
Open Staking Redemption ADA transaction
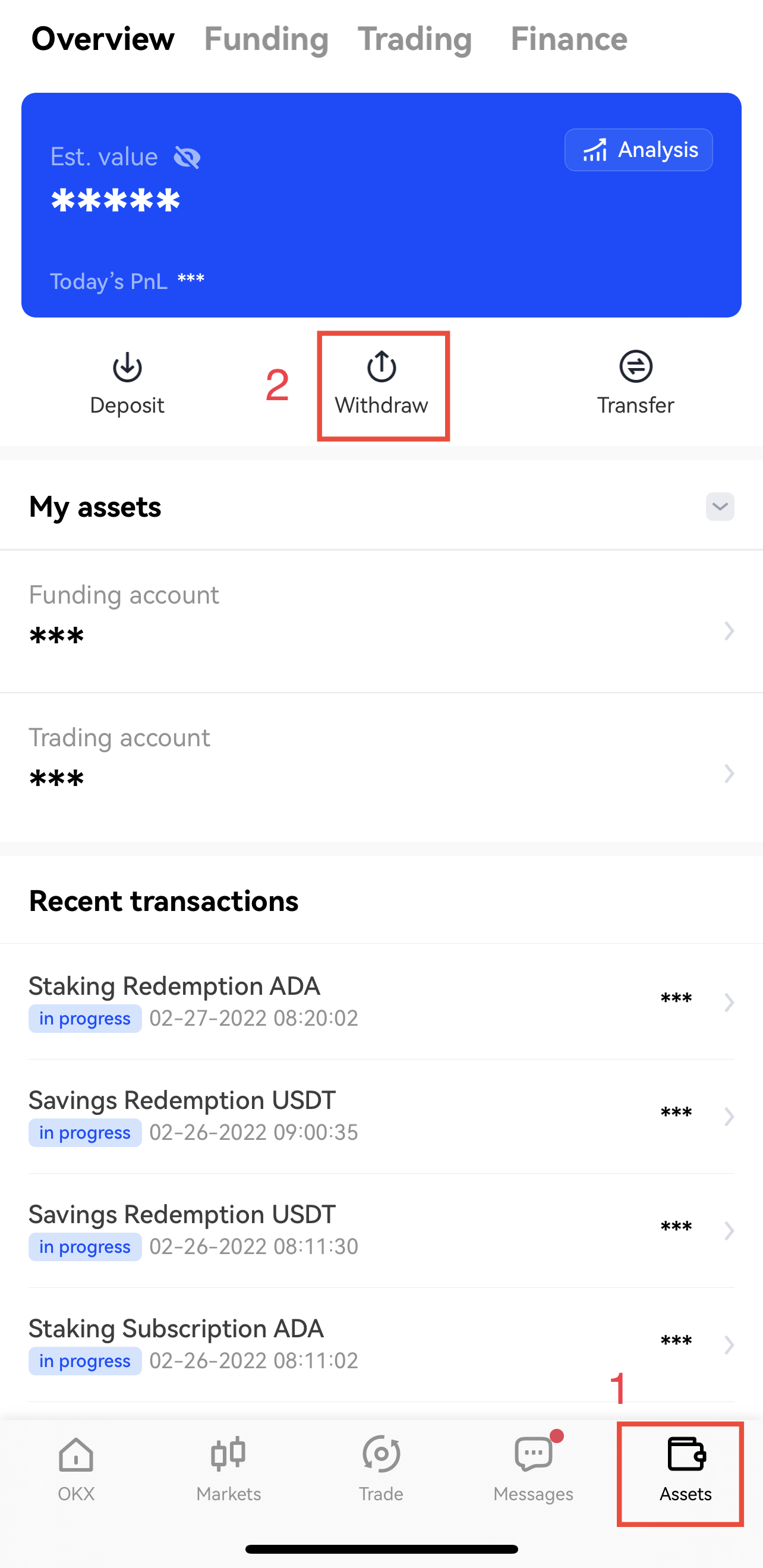[381, 1001]
